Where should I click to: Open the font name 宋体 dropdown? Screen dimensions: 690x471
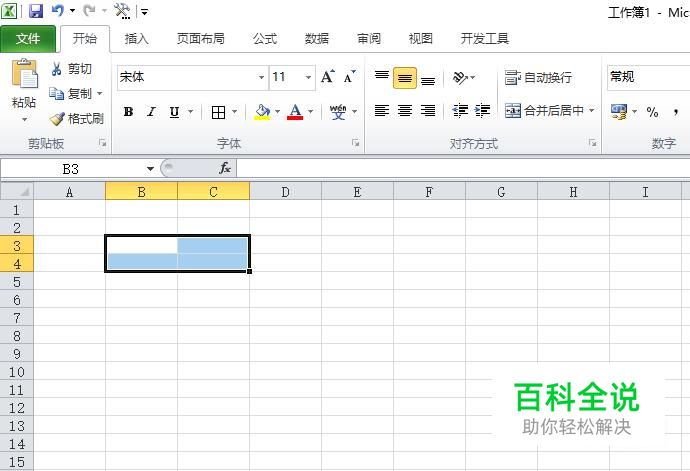click(261, 77)
